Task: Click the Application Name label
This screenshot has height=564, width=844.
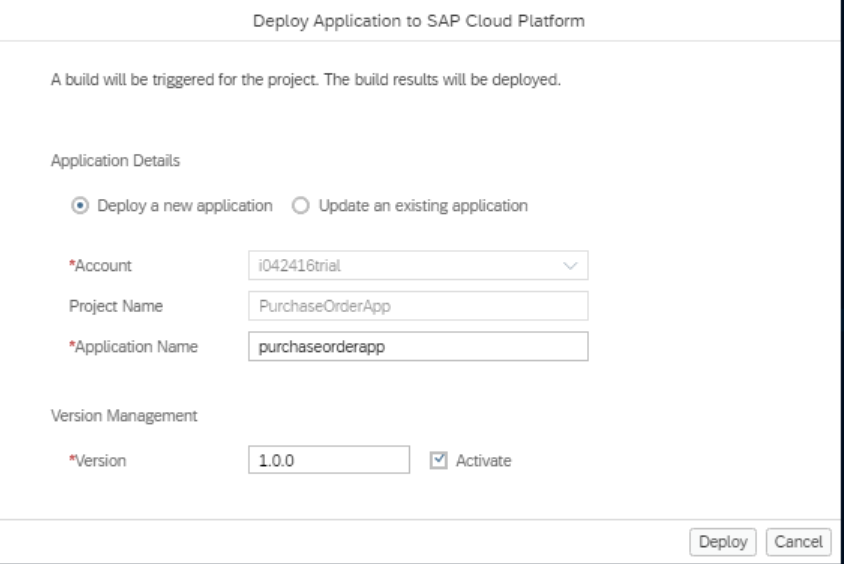Action: point(133,347)
